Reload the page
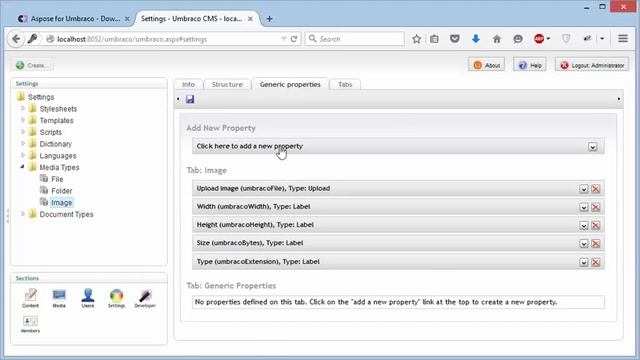 pos(294,39)
